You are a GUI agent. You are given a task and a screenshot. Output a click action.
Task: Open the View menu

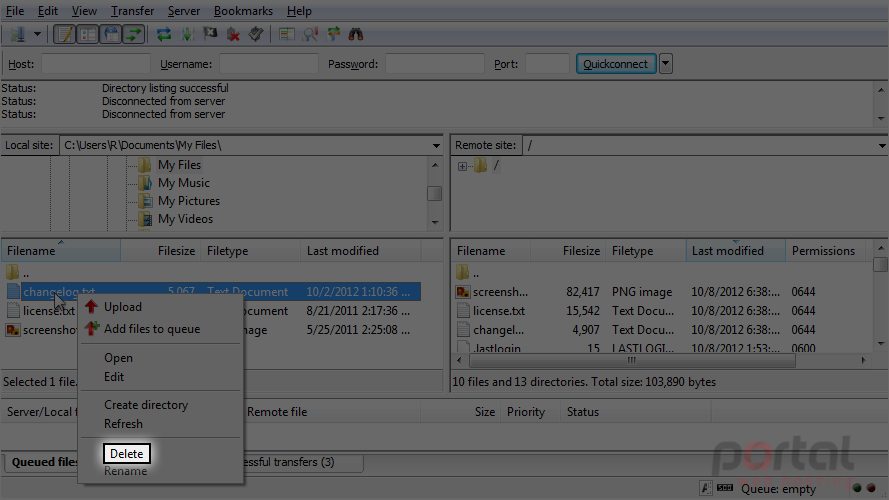84,11
